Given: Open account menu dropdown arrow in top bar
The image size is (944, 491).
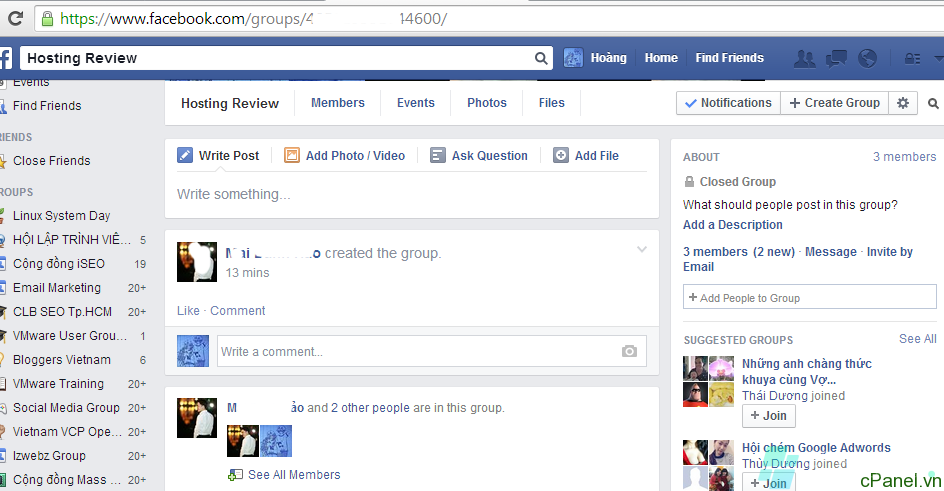Looking at the screenshot, I should (x=939, y=58).
